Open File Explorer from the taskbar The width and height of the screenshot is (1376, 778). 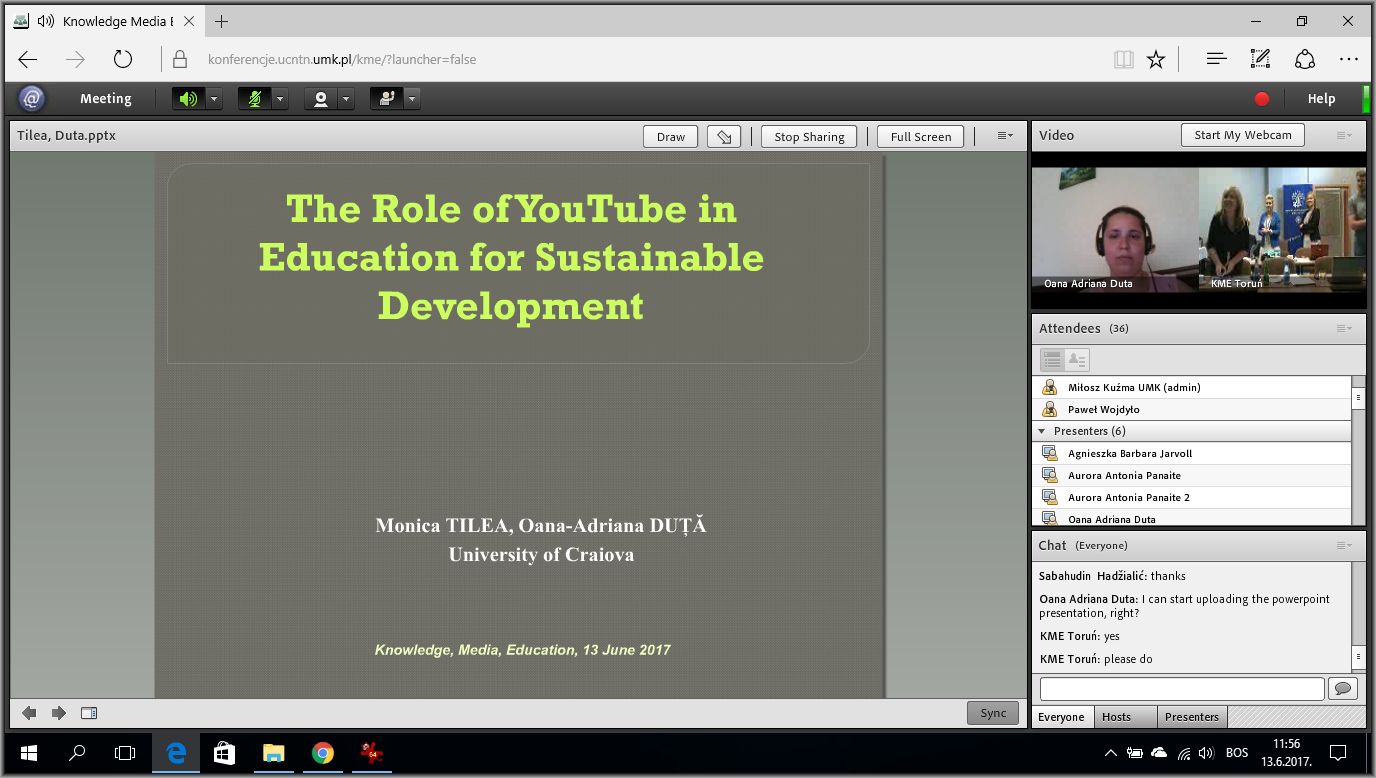274,753
